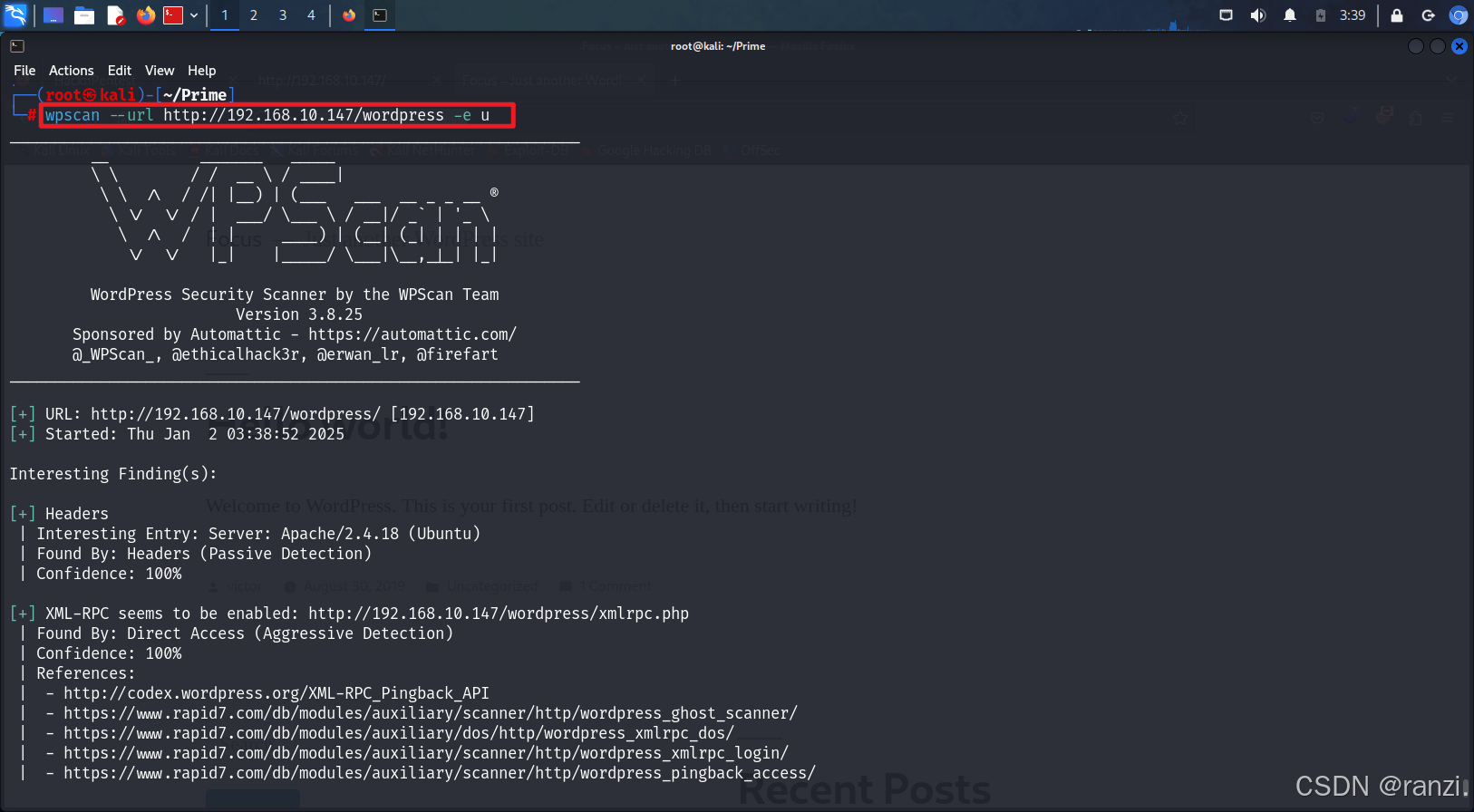Click the 3:39 clock
This screenshot has width=1474, height=812.
coord(1353,15)
